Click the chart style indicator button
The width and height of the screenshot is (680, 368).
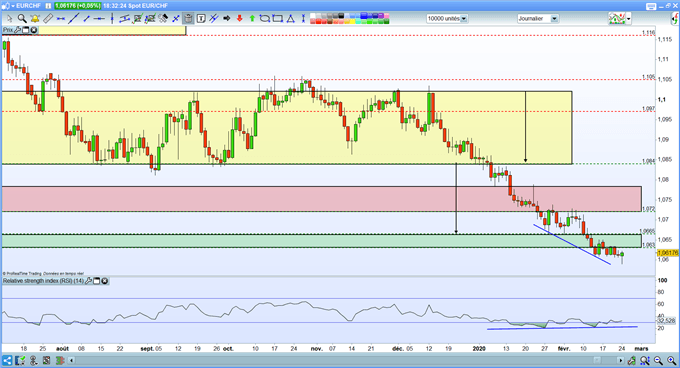click(617, 19)
